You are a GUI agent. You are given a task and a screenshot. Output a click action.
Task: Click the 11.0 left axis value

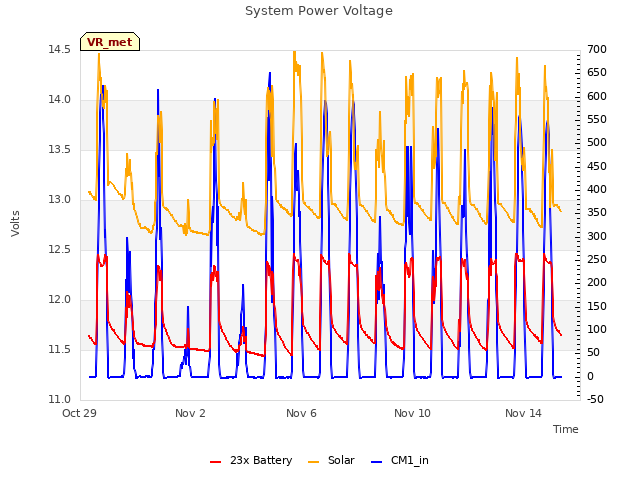click(59, 399)
